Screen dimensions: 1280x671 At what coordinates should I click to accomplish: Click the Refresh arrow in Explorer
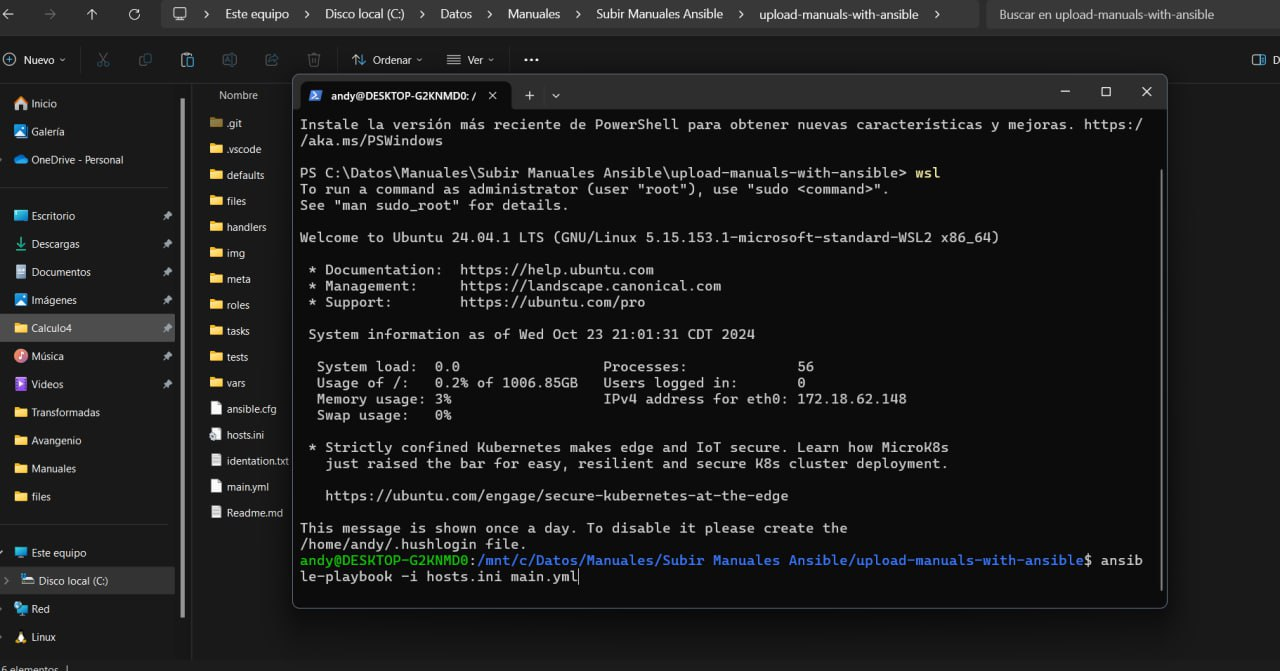[x=134, y=14]
